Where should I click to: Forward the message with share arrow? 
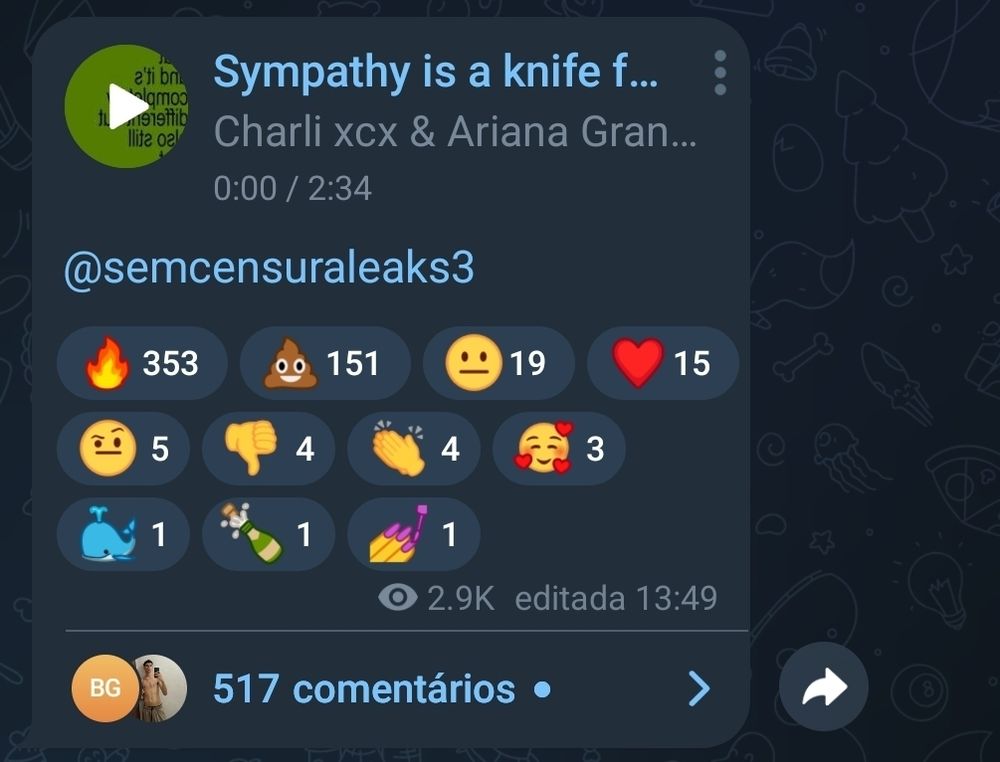pos(823,687)
